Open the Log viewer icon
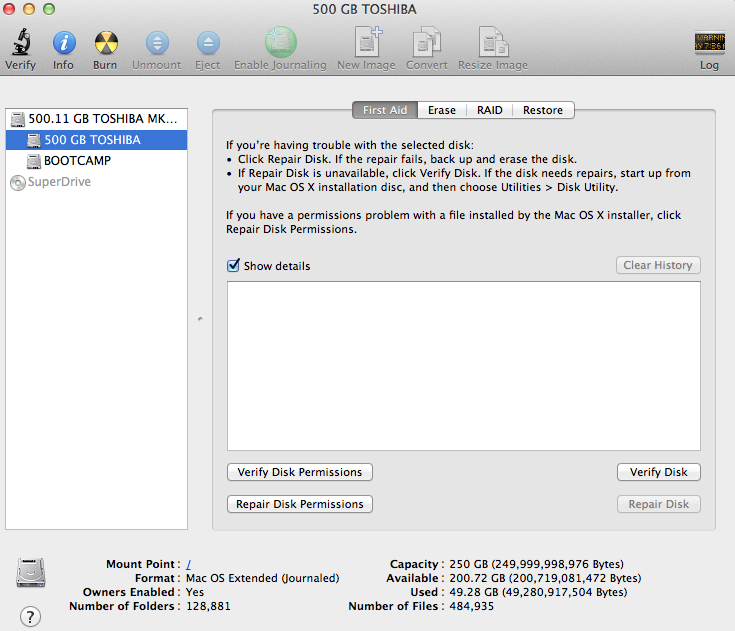The image size is (735, 631). pos(709,42)
